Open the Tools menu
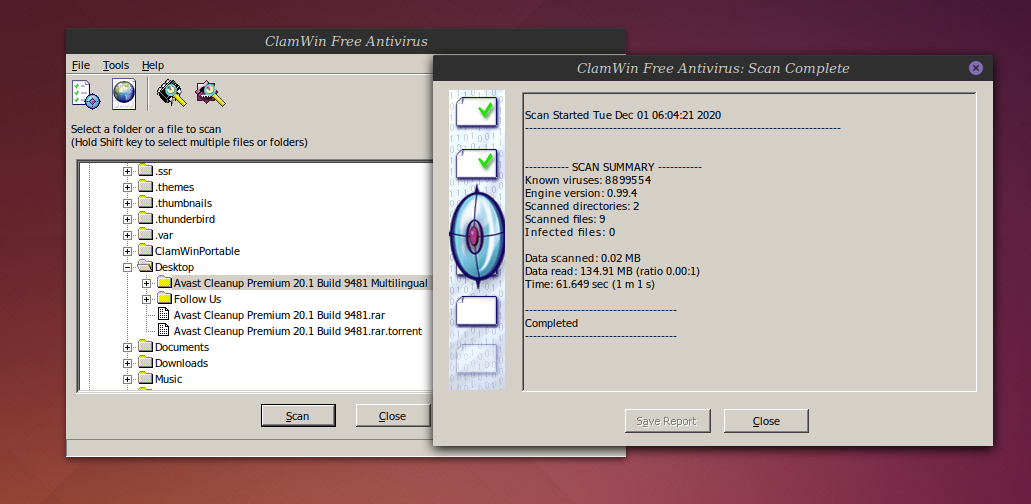1031x504 pixels. (116, 65)
